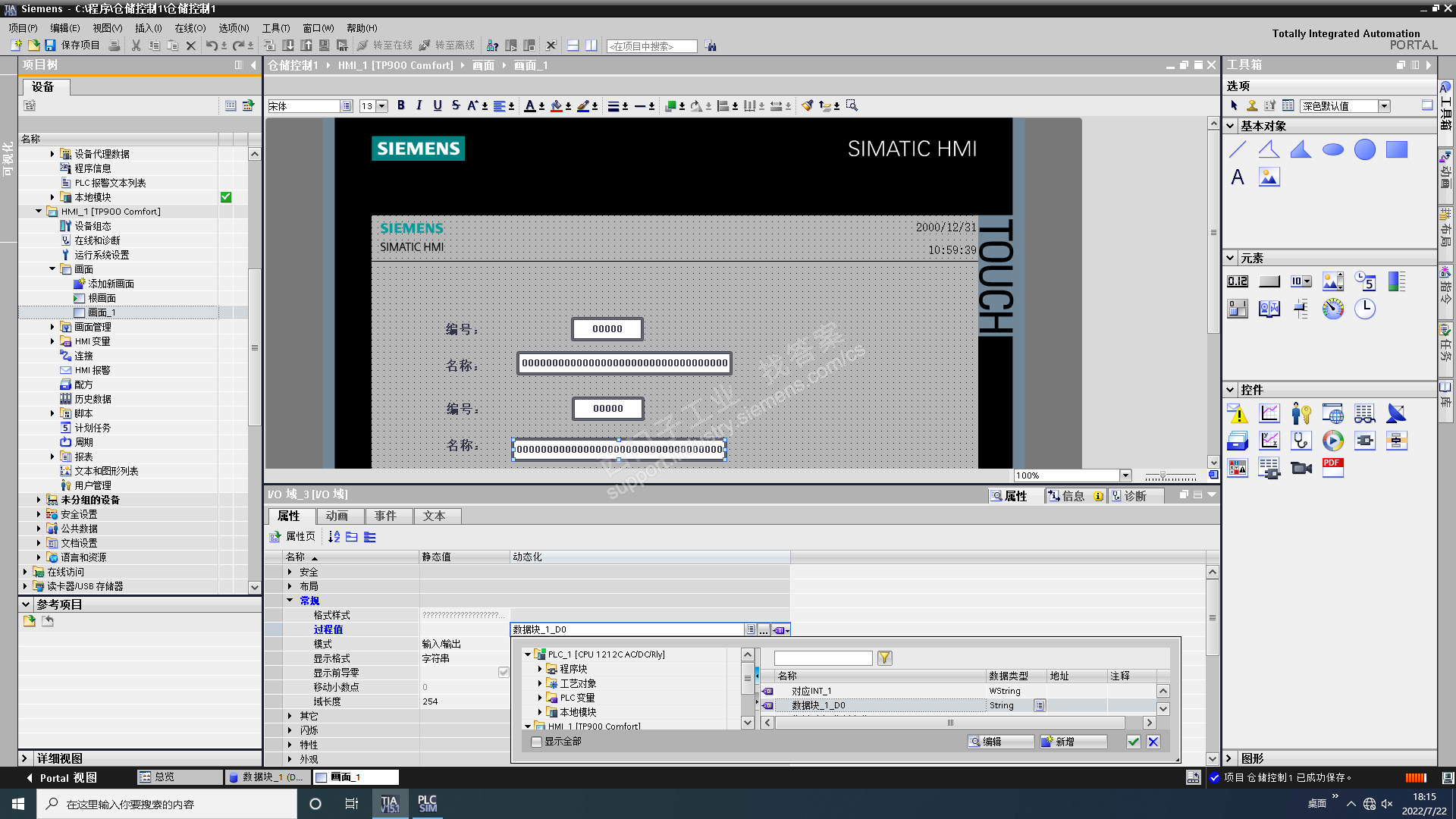The width and height of the screenshot is (1456, 819).
Task: Select the I/O field element icon
Action: [x=1238, y=281]
